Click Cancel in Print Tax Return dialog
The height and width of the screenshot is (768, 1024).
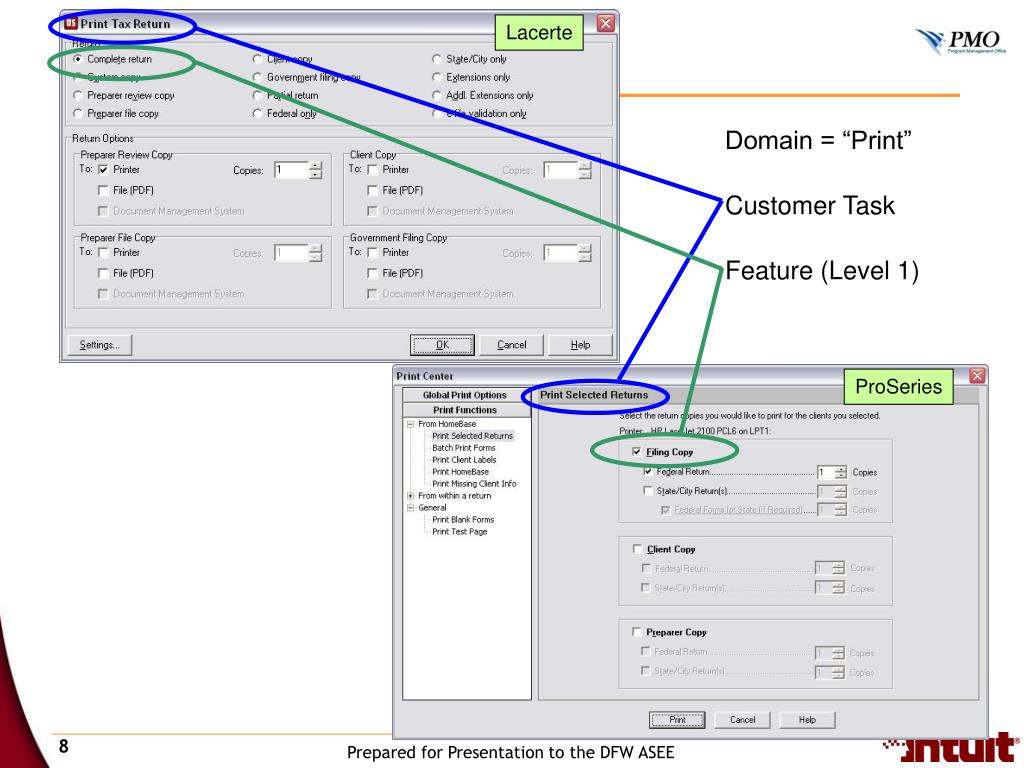click(x=511, y=345)
